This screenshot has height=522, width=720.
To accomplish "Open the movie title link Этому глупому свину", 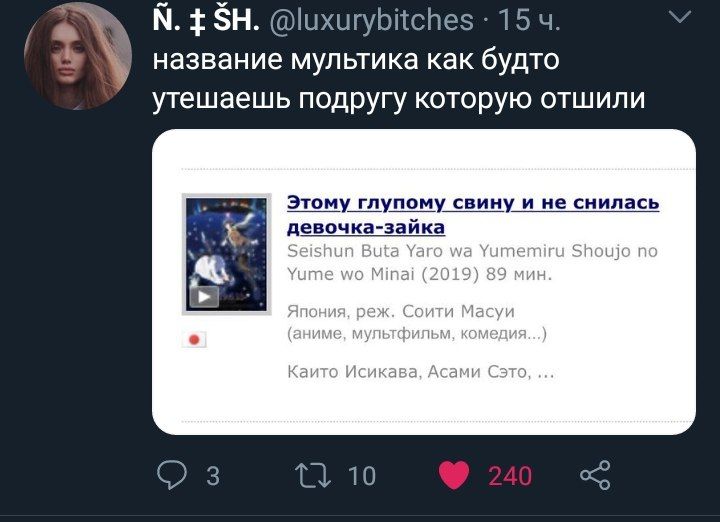I will point(473,214).
